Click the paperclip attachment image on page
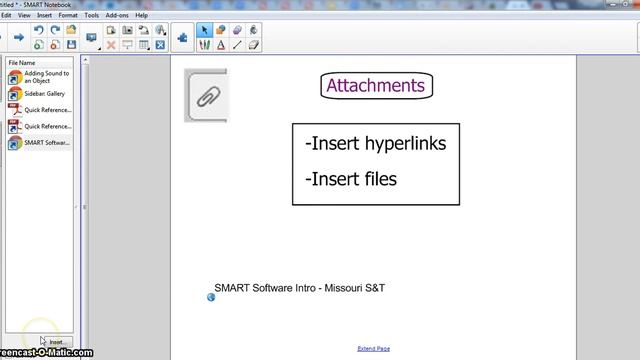640x360 pixels. [206, 96]
